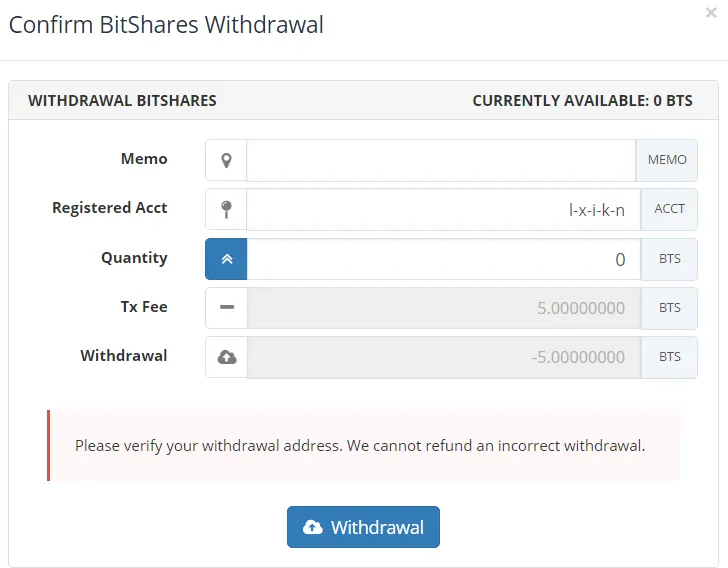Image resolution: width=728 pixels, height=568 pixels.
Task: Click the Quantity field label
Action: pyautogui.click(x=134, y=258)
